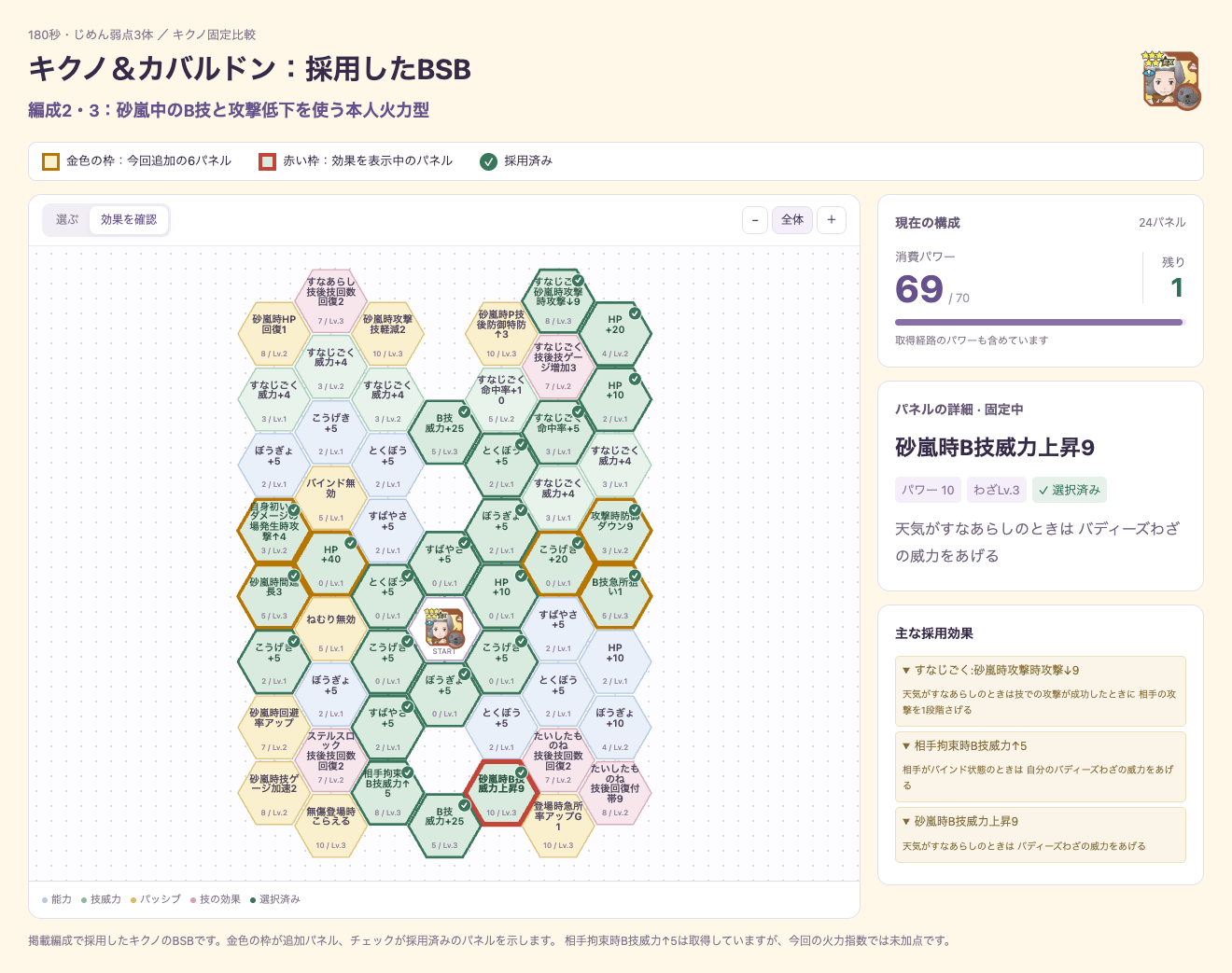Click the わざLv.3 chip
Viewport: 1232px width, 973px height.
pyautogui.click(x=997, y=490)
